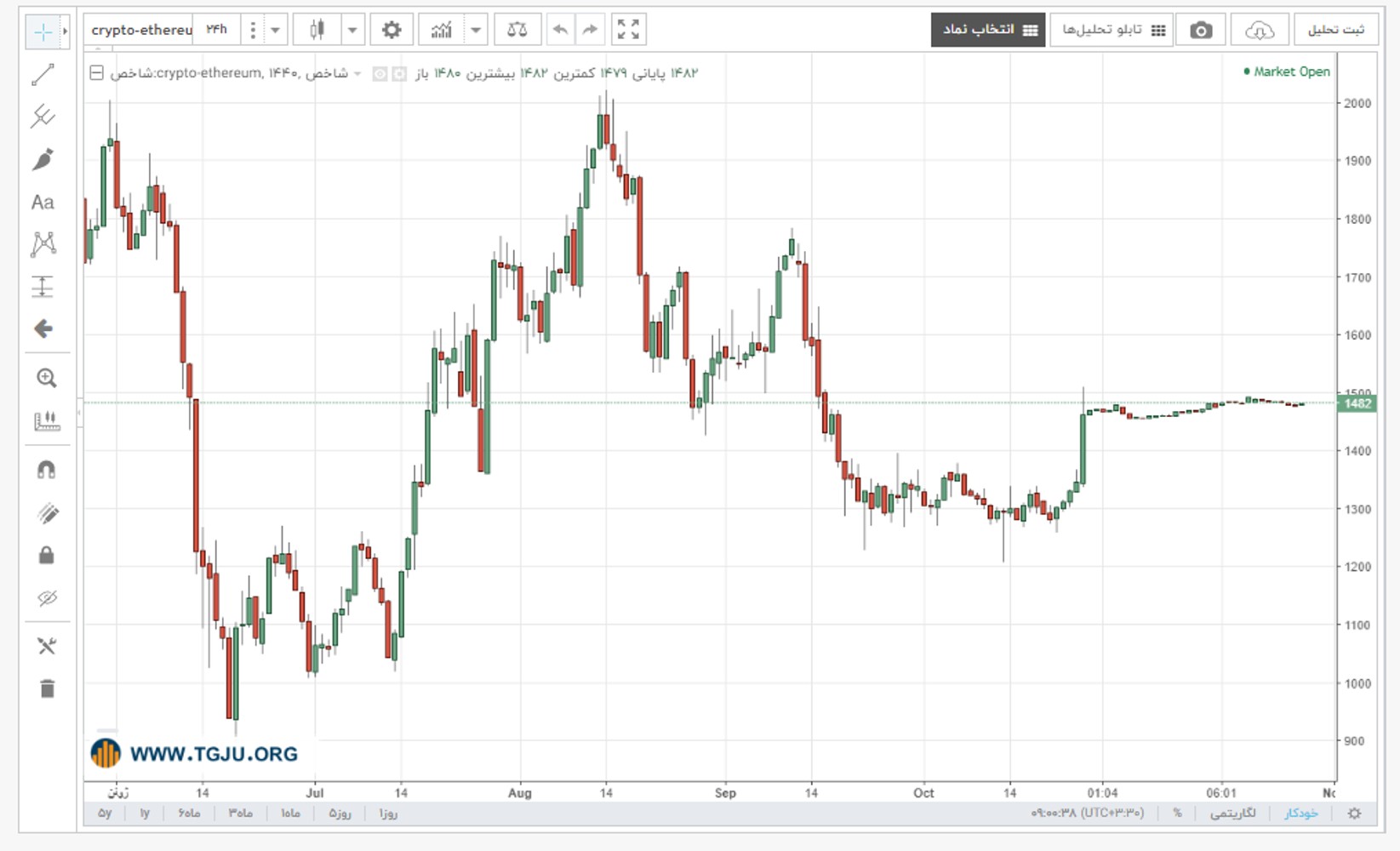Toggle stay in drawing mode pencil
Screen dimensions: 1400x851
[48, 513]
